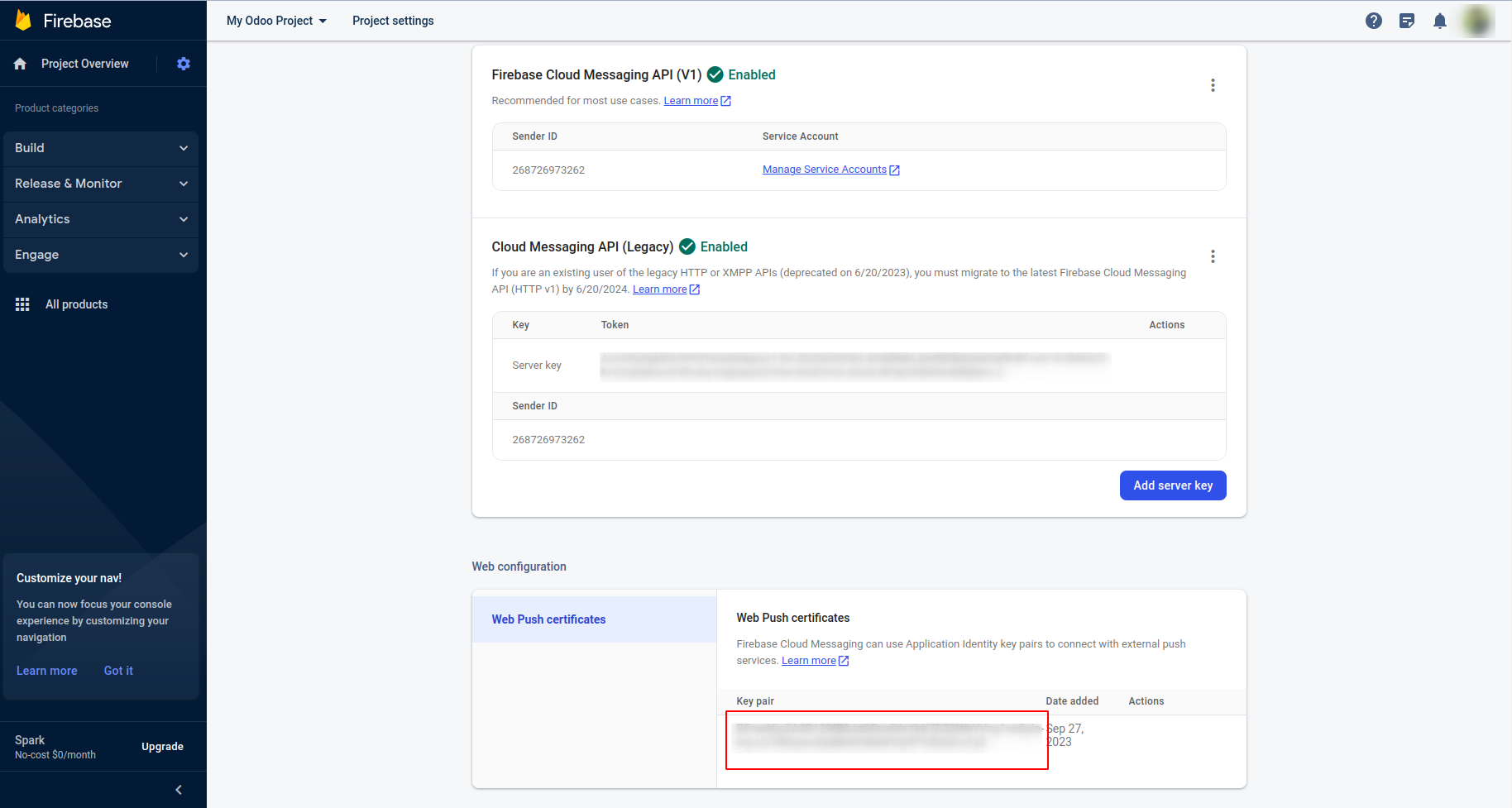This screenshot has height=808, width=1512.
Task: Dismiss the nav tip with Got it
Action: click(118, 671)
